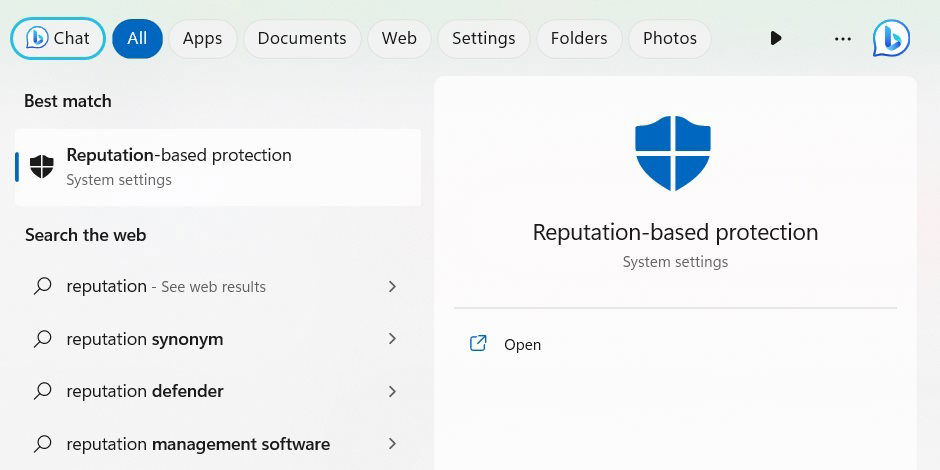
Task: Choose the Photos filter tab
Action: click(670, 38)
